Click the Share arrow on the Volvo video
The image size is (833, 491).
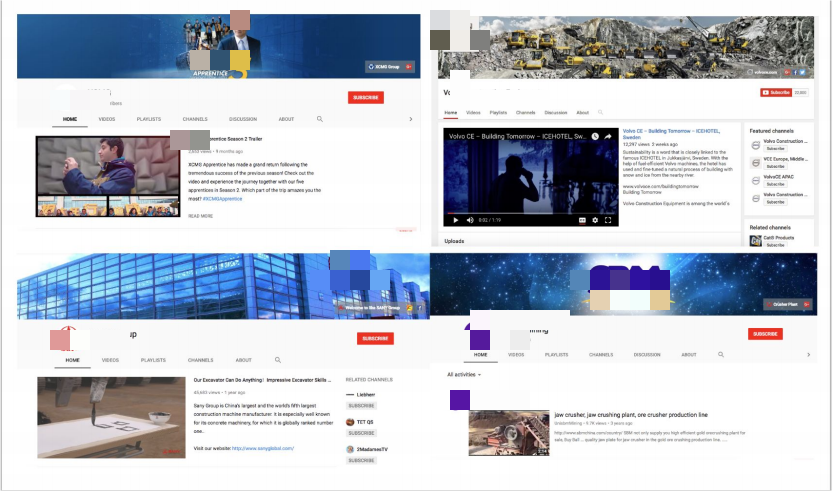(x=607, y=136)
